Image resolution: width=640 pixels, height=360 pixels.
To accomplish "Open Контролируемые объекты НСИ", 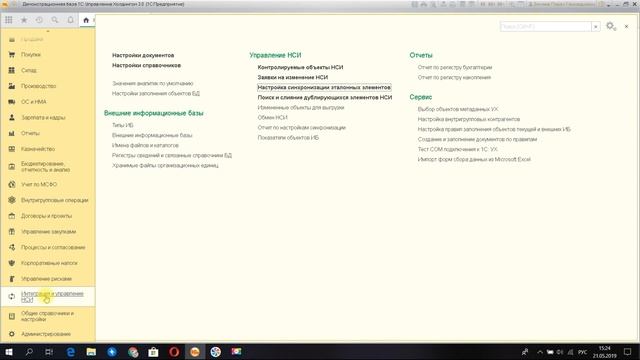I will pos(300,67).
